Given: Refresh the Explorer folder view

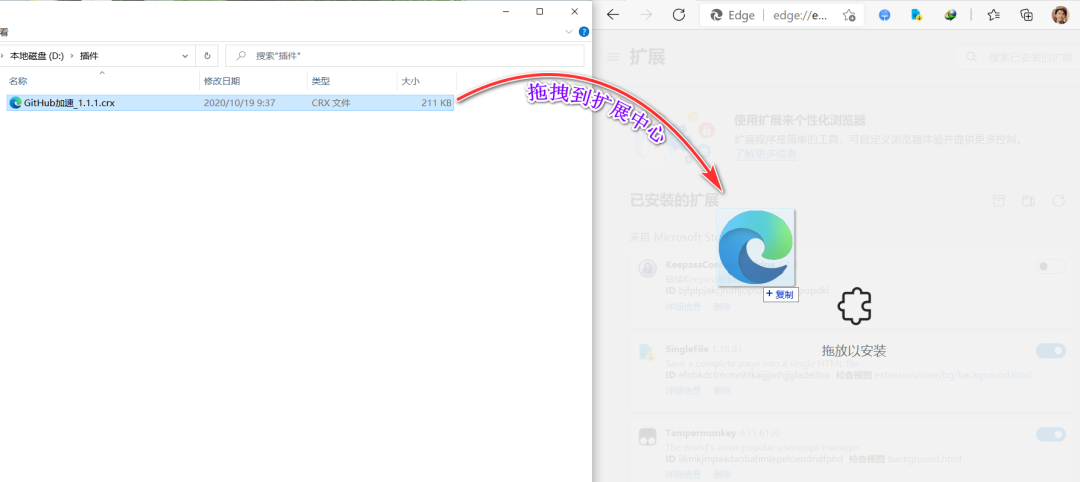Looking at the screenshot, I should pos(207,56).
